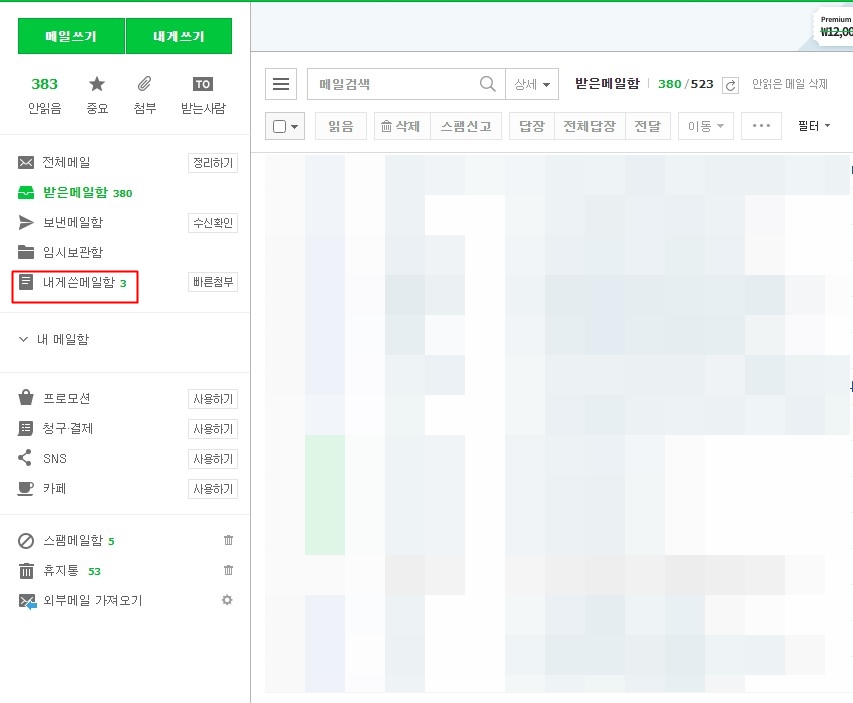Click the 카페 coffee cup icon

point(26,488)
